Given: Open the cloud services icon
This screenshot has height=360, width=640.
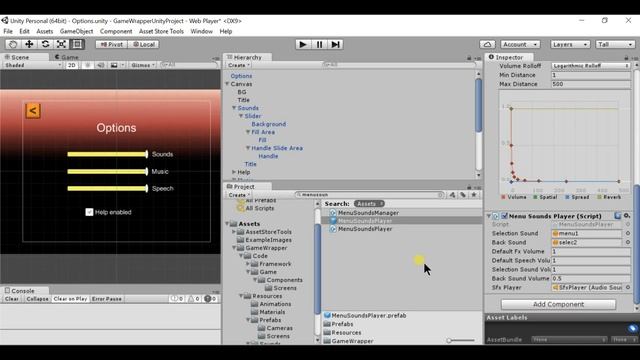Looking at the screenshot, I should [x=487, y=44].
